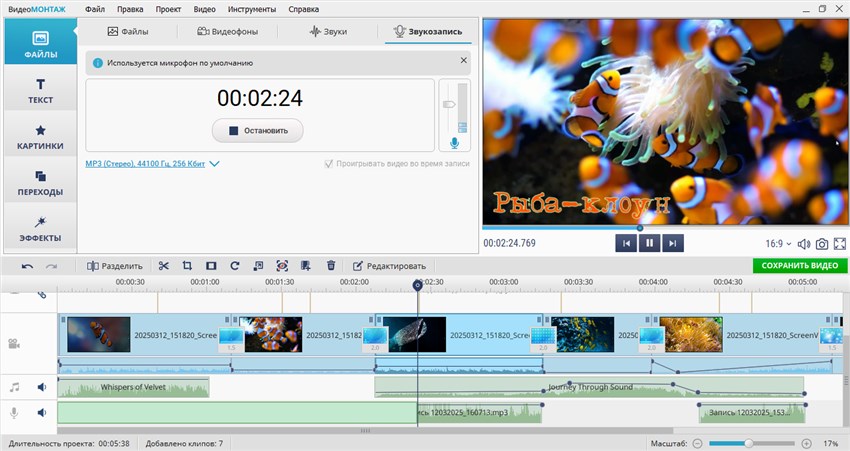
Task: Click the green Сохранить видео button
Action: tap(799, 266)
